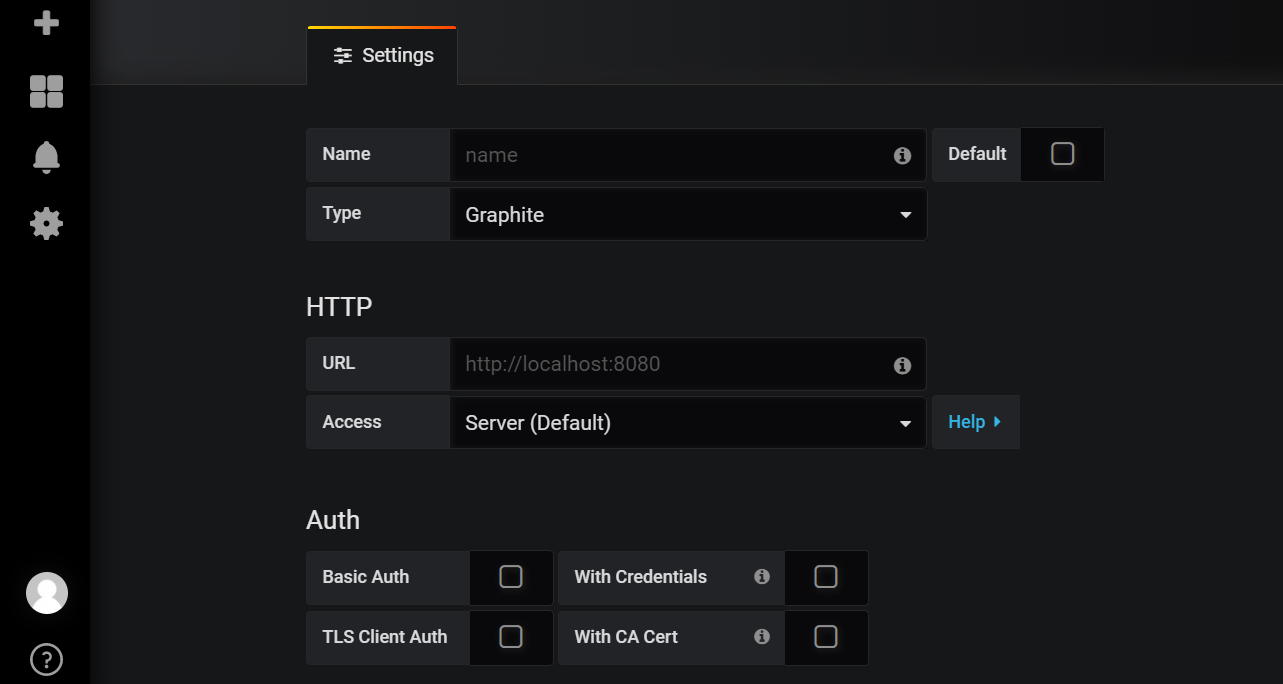The width and height of the screenshot is (1283, 684).
Task: Click the info icon in URL field
Action: coord(902,366)
